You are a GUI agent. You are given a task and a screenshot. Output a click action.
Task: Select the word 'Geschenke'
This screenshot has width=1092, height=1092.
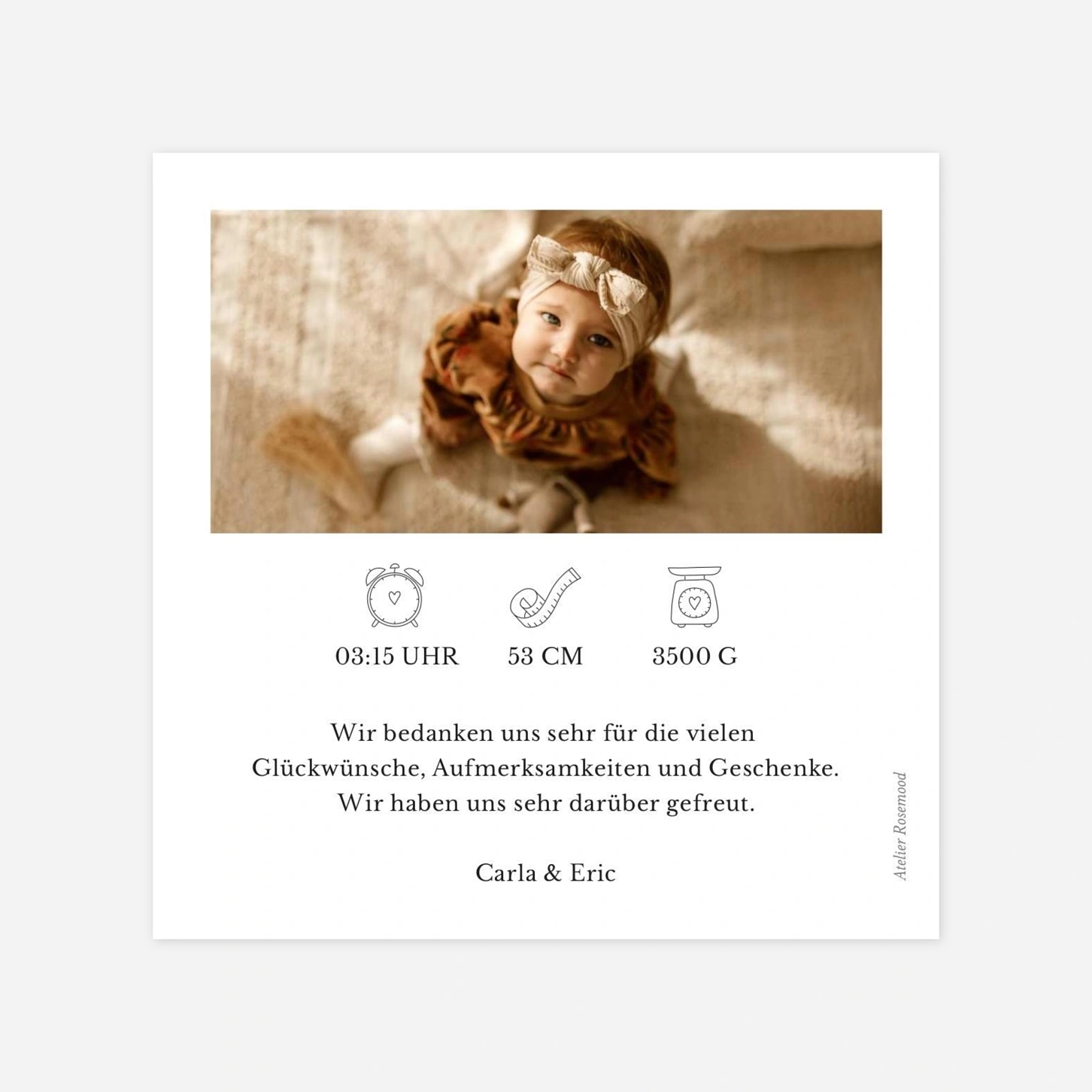770,769
